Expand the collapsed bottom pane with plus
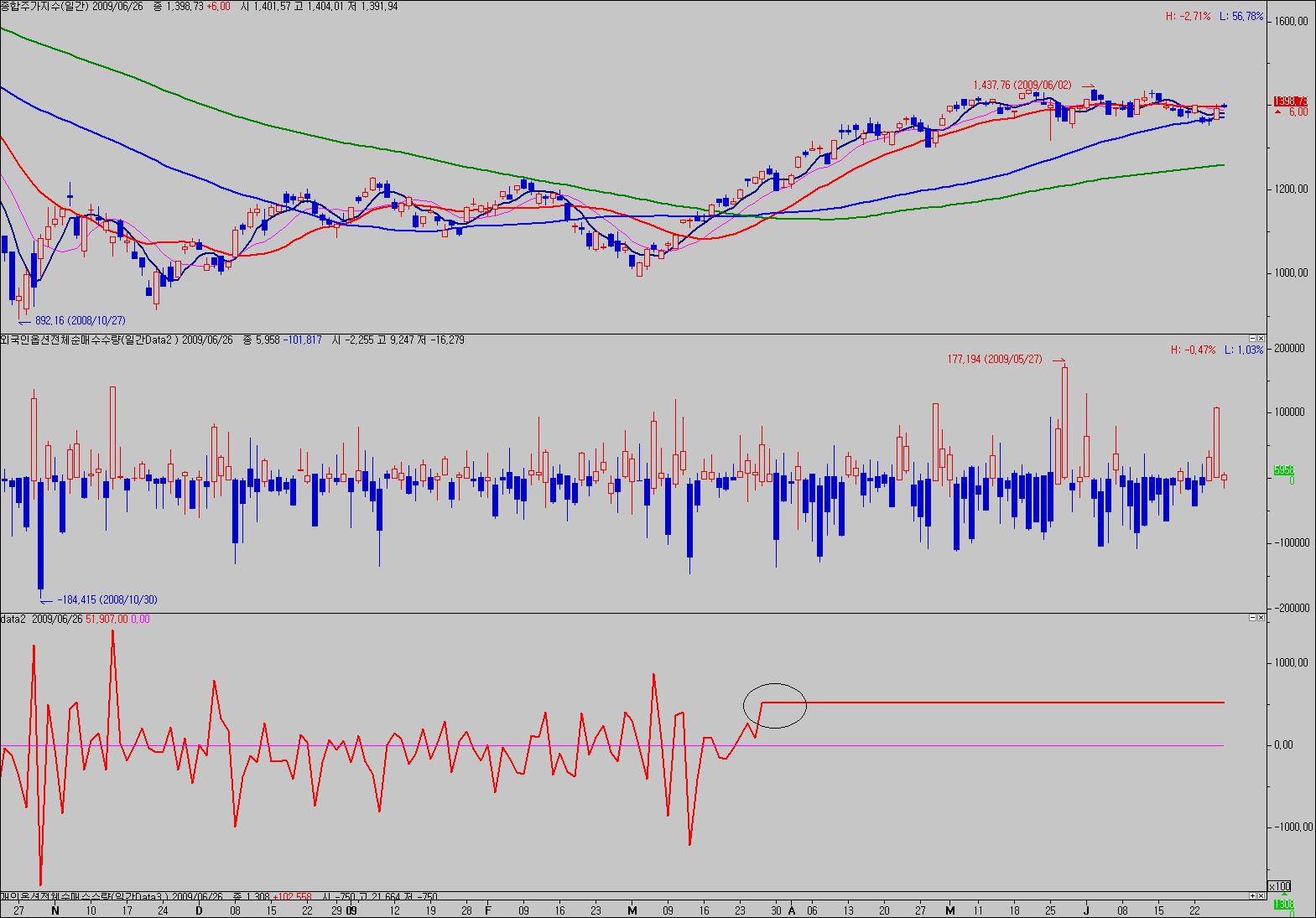The width and height of the screenshot is (1316, 918). tap(1251, 896)
